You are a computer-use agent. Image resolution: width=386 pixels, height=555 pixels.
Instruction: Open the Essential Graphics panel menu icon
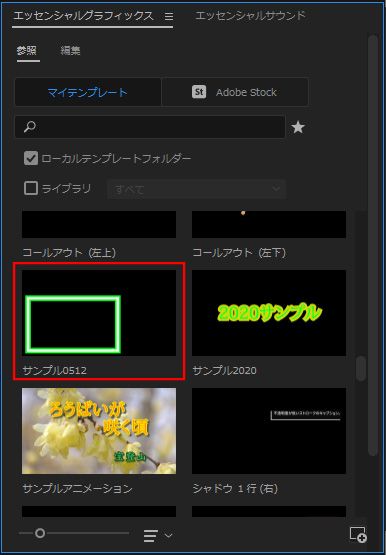(x=169, y=16)
